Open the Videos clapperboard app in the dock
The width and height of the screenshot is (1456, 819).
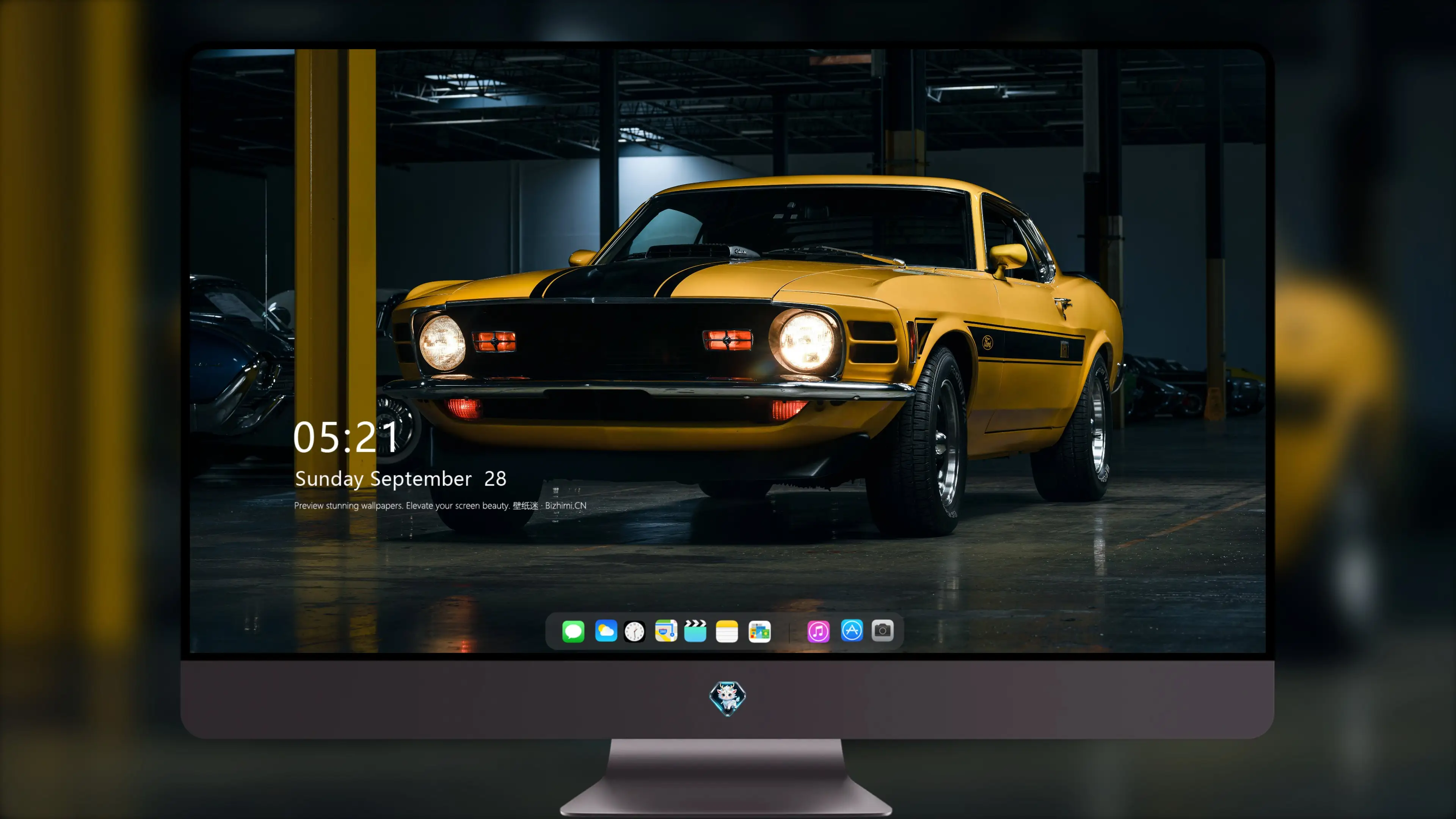point(695,631)
